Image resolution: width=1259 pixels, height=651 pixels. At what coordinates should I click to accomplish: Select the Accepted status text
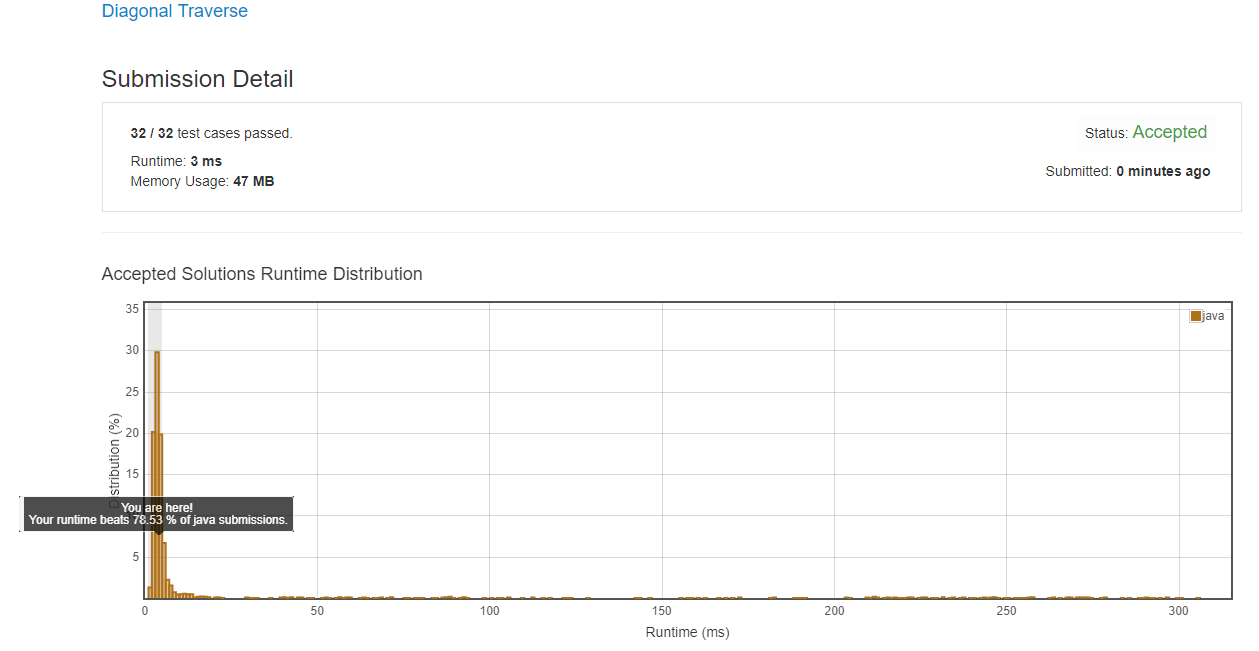point(1169,132)
